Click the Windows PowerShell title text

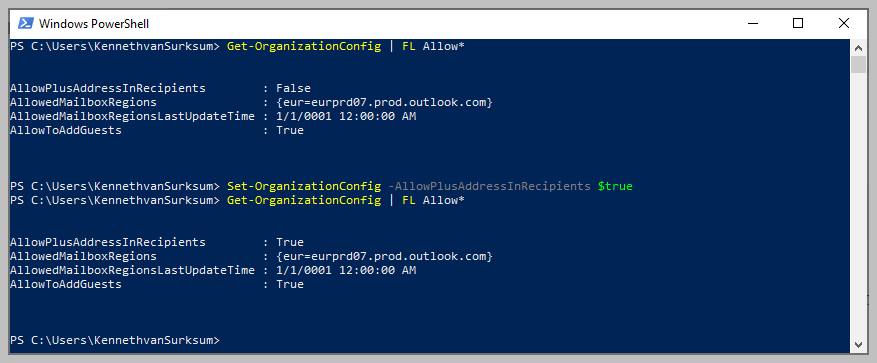coord(93,24)
